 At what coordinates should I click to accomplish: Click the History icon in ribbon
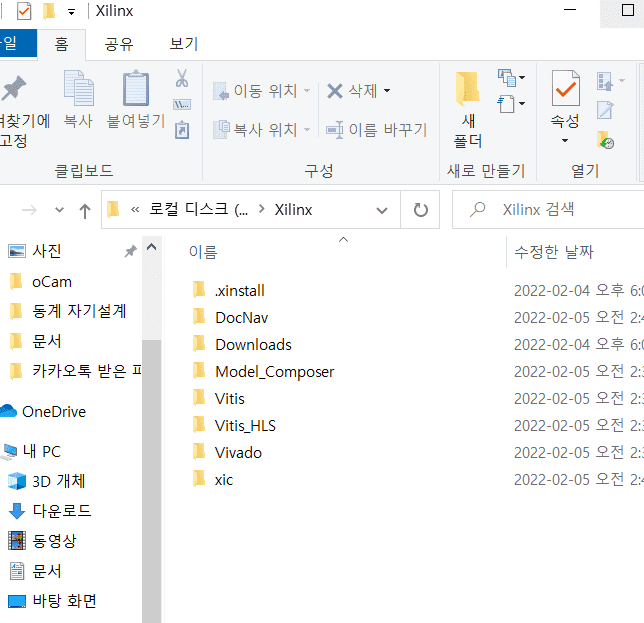click(605, 140)
